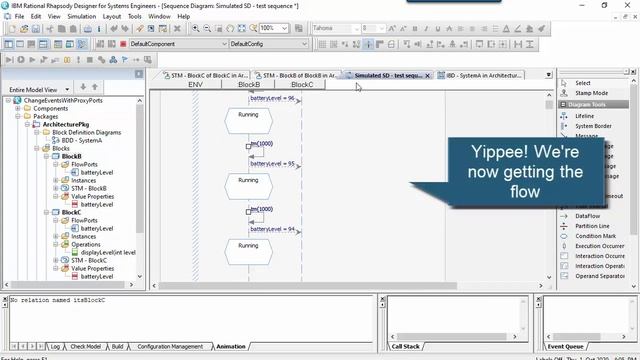Open the DefaultComponent dropdown

point(224,44)
